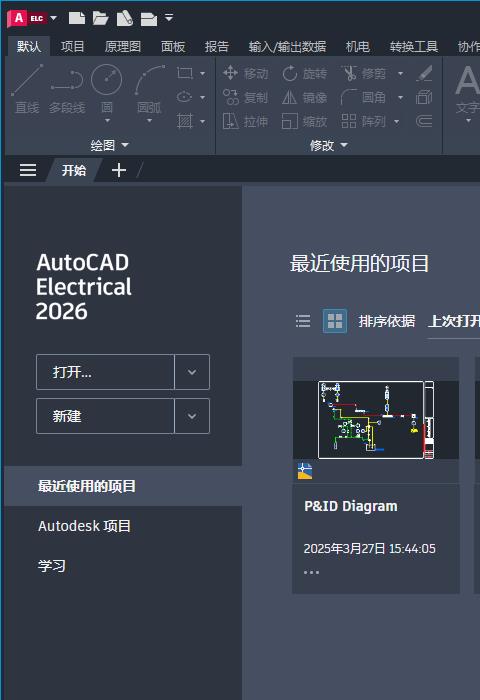Click the sheet set manager icon in quick access toolbar
This screenshot has height=700, width=480.
125,18
